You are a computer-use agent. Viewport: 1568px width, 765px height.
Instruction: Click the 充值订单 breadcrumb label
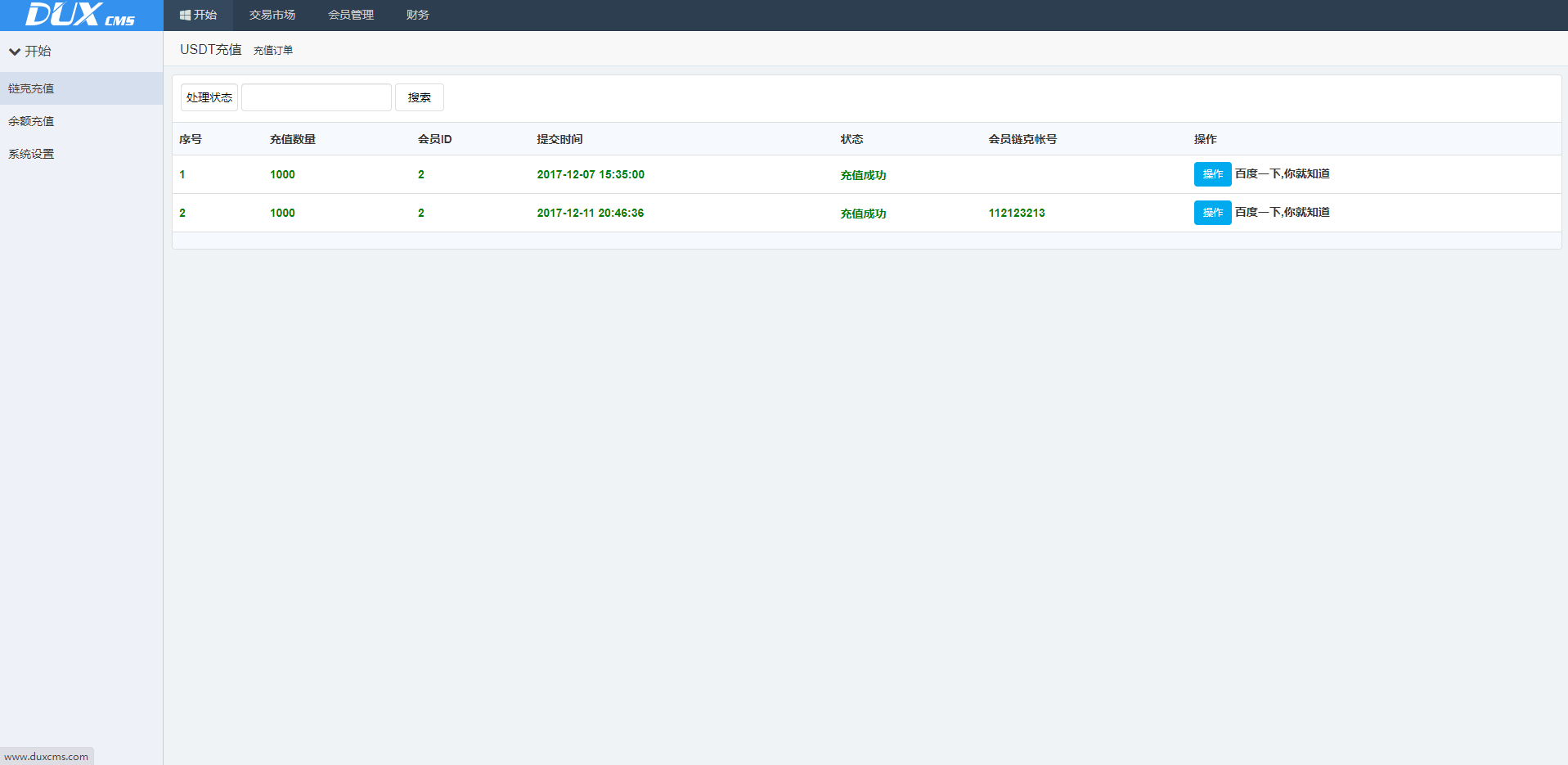coord(272,51)
